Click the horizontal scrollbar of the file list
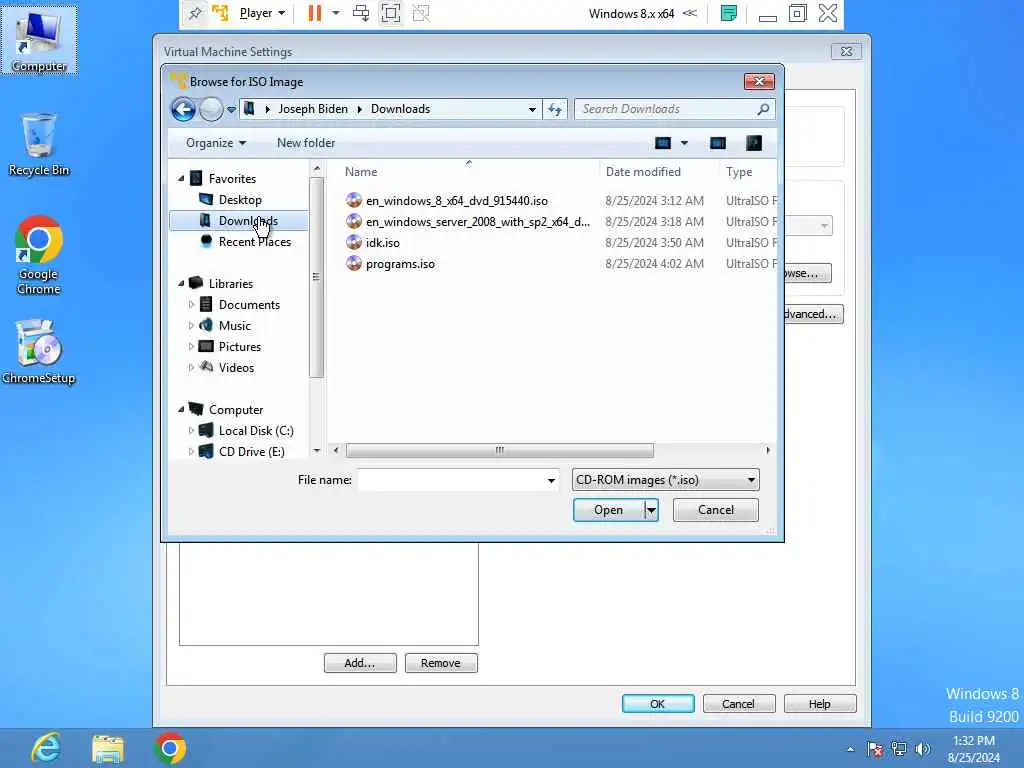Viewport: 1024px width, 768px height. click(500, 450)
